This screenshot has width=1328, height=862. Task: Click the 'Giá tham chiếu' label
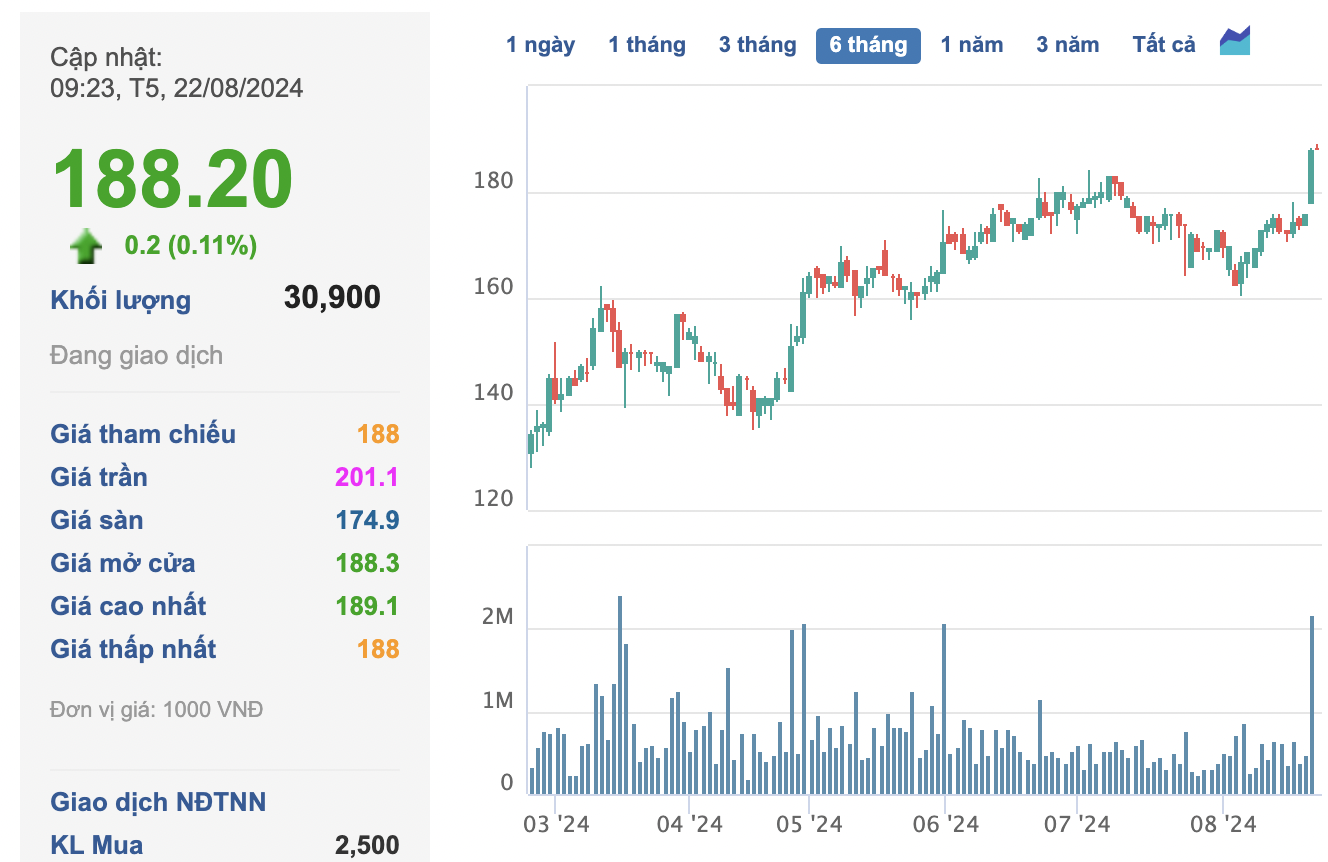[x=143, y=434]
